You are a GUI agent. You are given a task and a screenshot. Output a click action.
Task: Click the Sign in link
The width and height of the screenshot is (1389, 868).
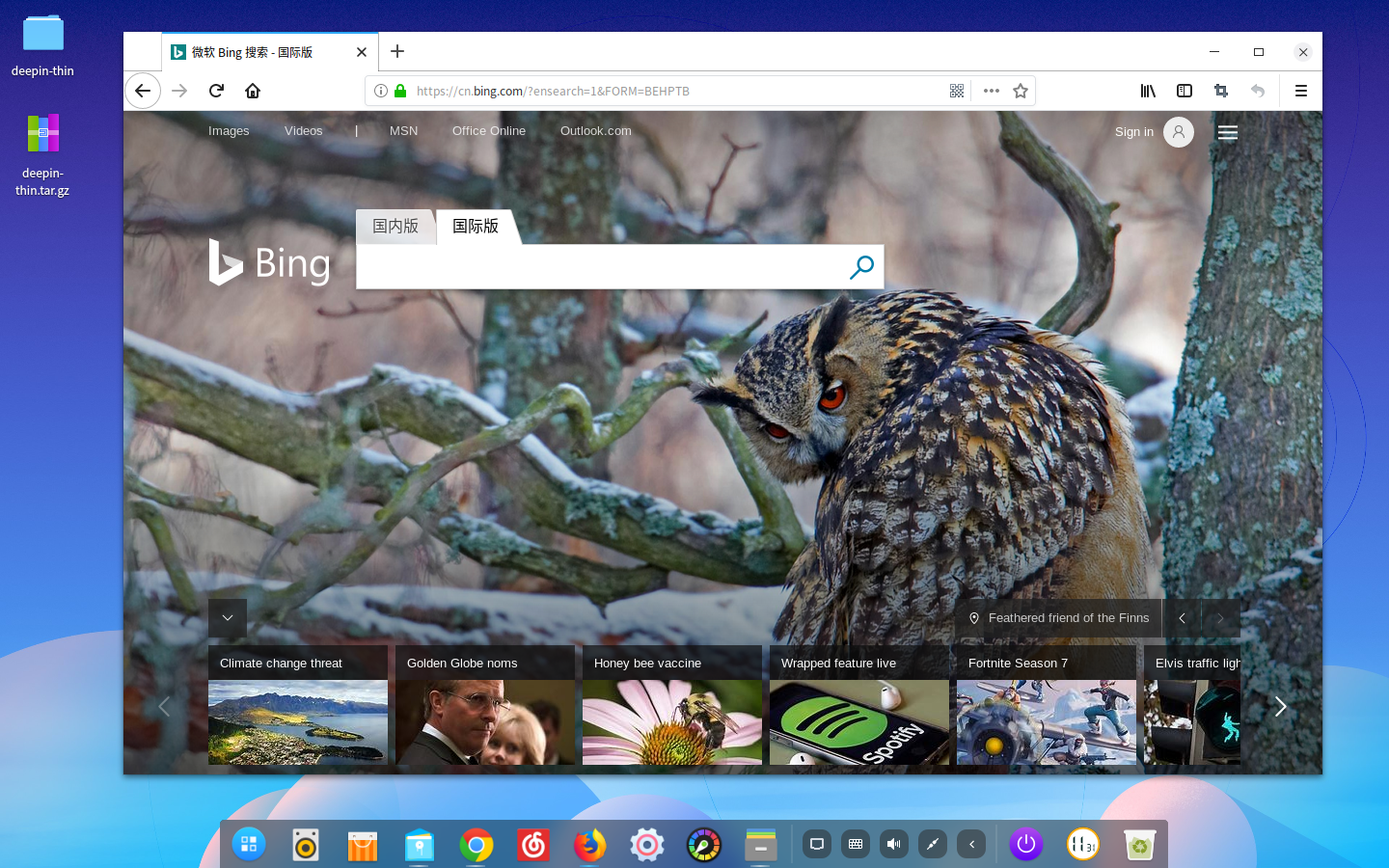(1134, 132)
